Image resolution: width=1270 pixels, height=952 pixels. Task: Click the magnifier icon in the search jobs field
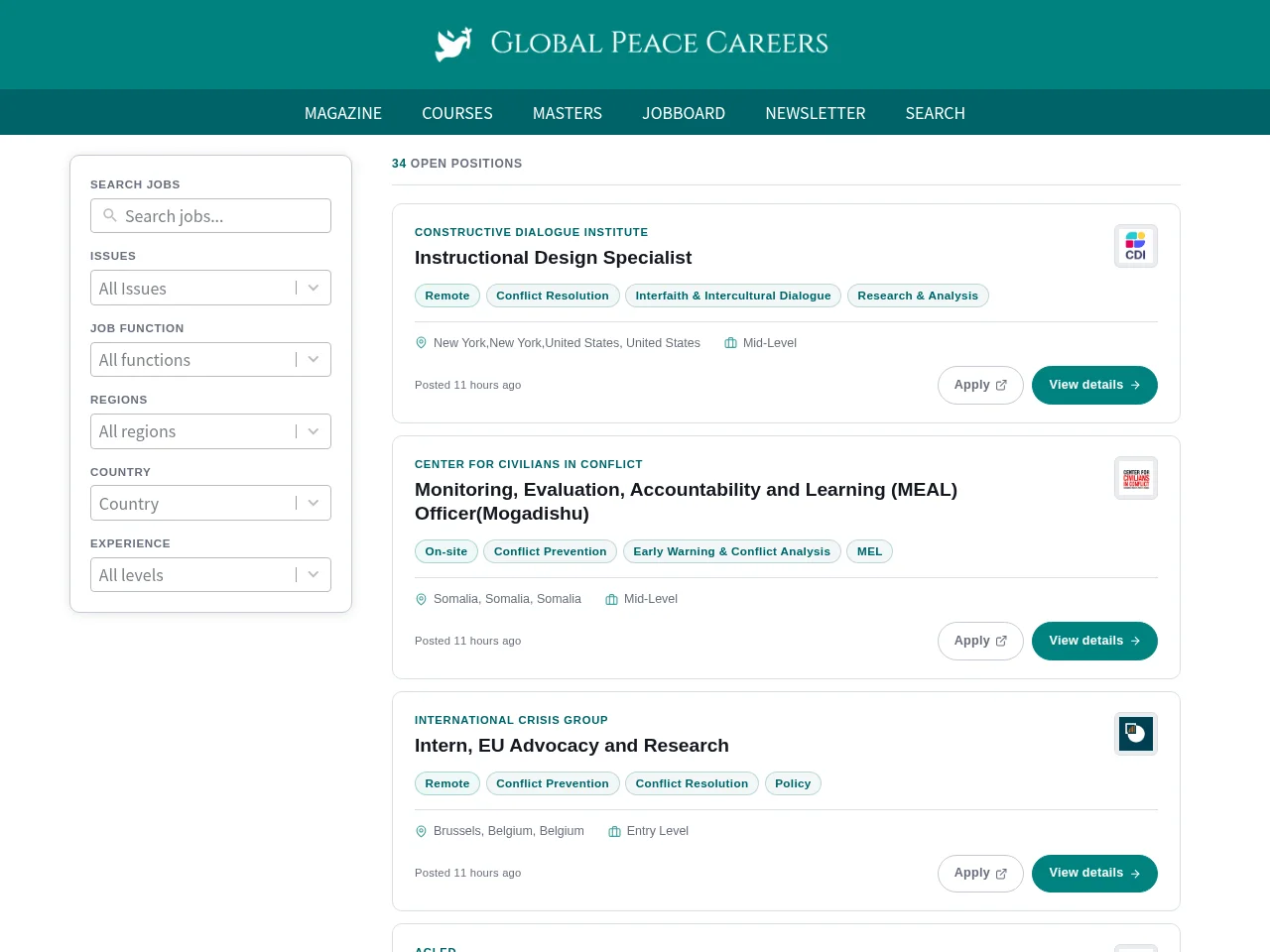[110, 215]
